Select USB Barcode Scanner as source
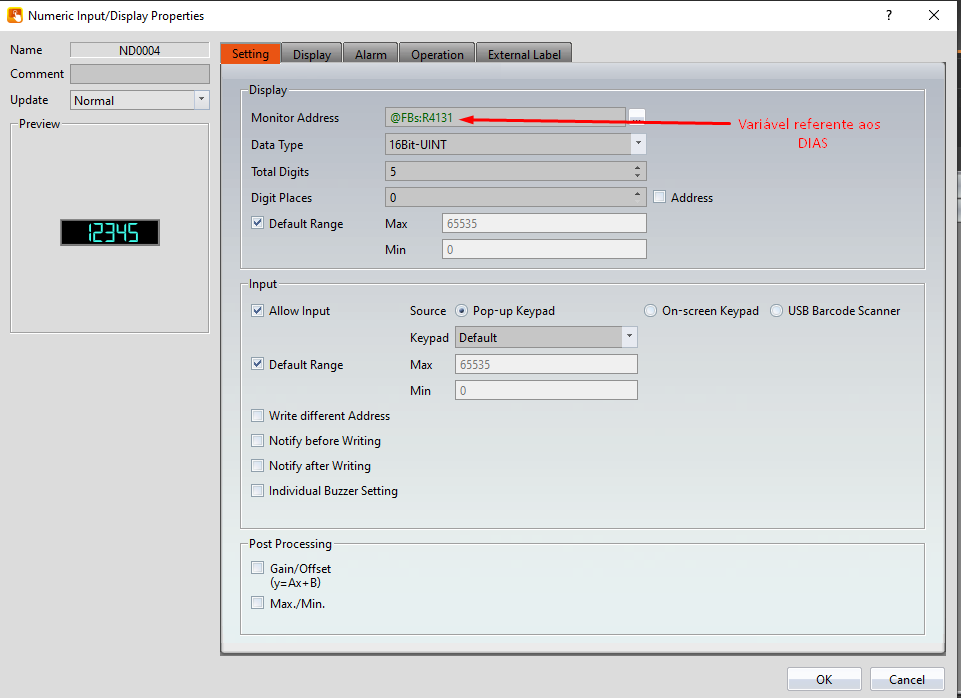Image resolution: width=961 pixels, height=698 pixels. 777,311
